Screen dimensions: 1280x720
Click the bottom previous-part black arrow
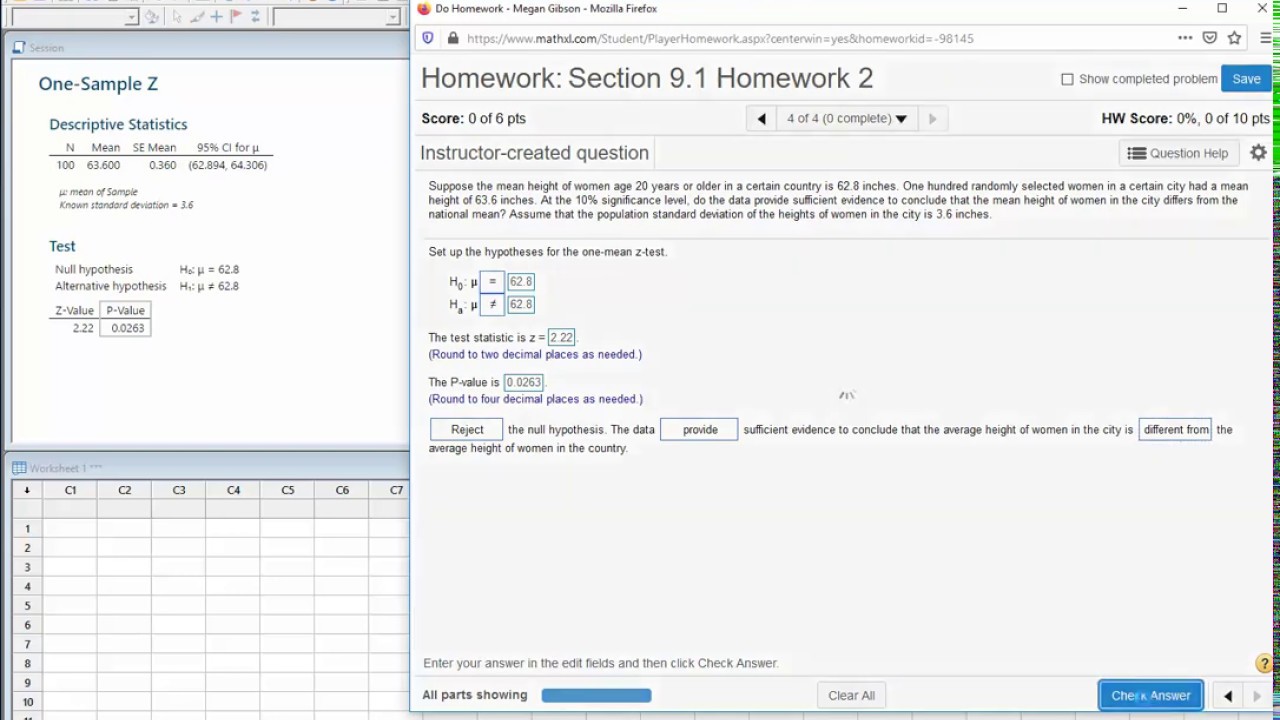coord(1227,696)
